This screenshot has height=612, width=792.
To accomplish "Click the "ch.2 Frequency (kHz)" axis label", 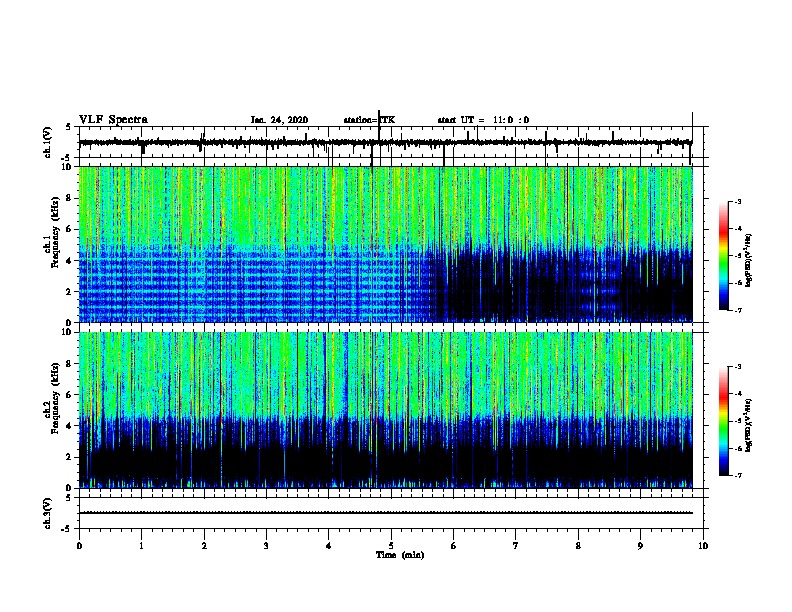I will click(x=51, y=398).
